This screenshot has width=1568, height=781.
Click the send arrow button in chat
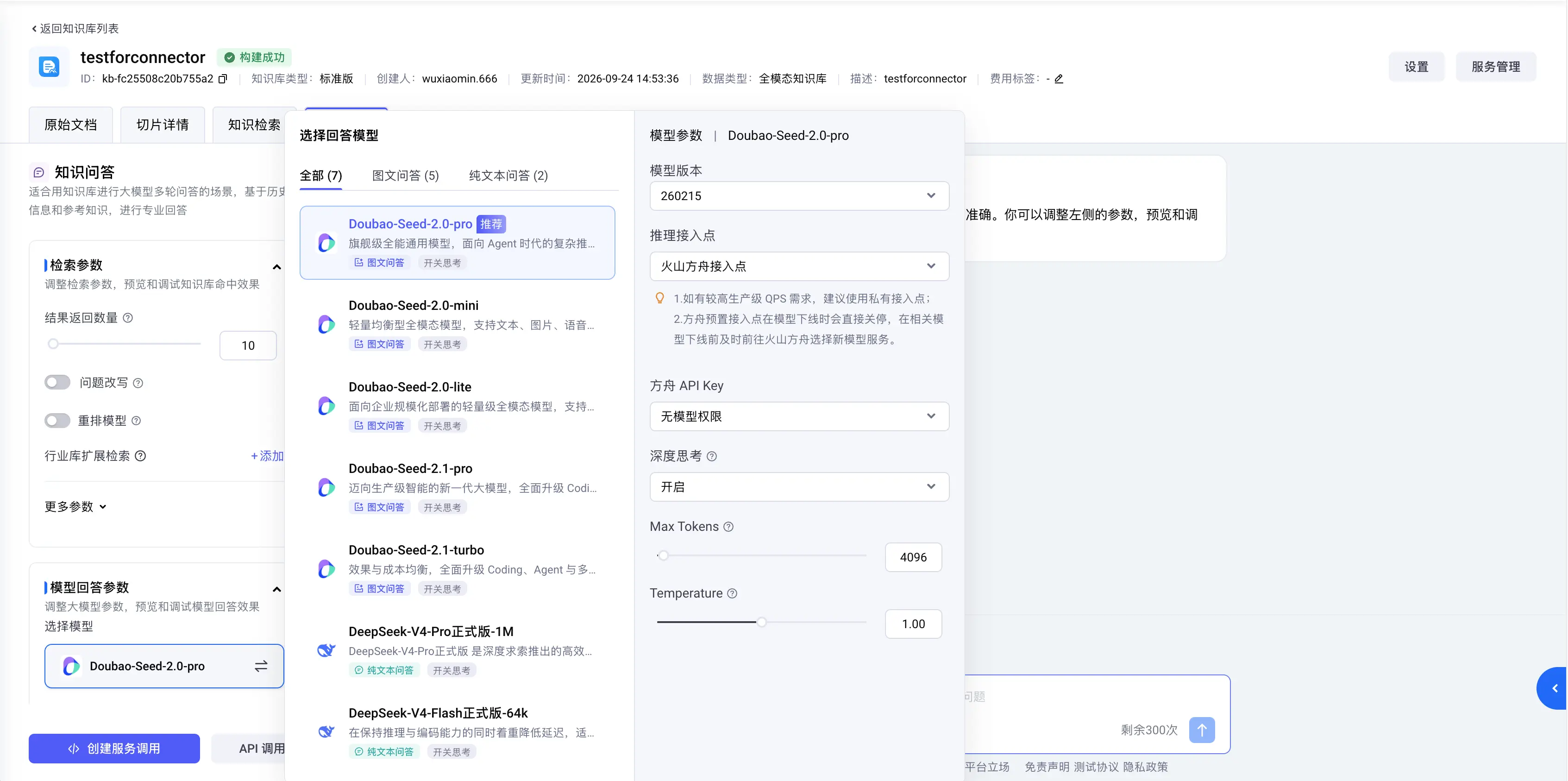tap(1202, 730)
